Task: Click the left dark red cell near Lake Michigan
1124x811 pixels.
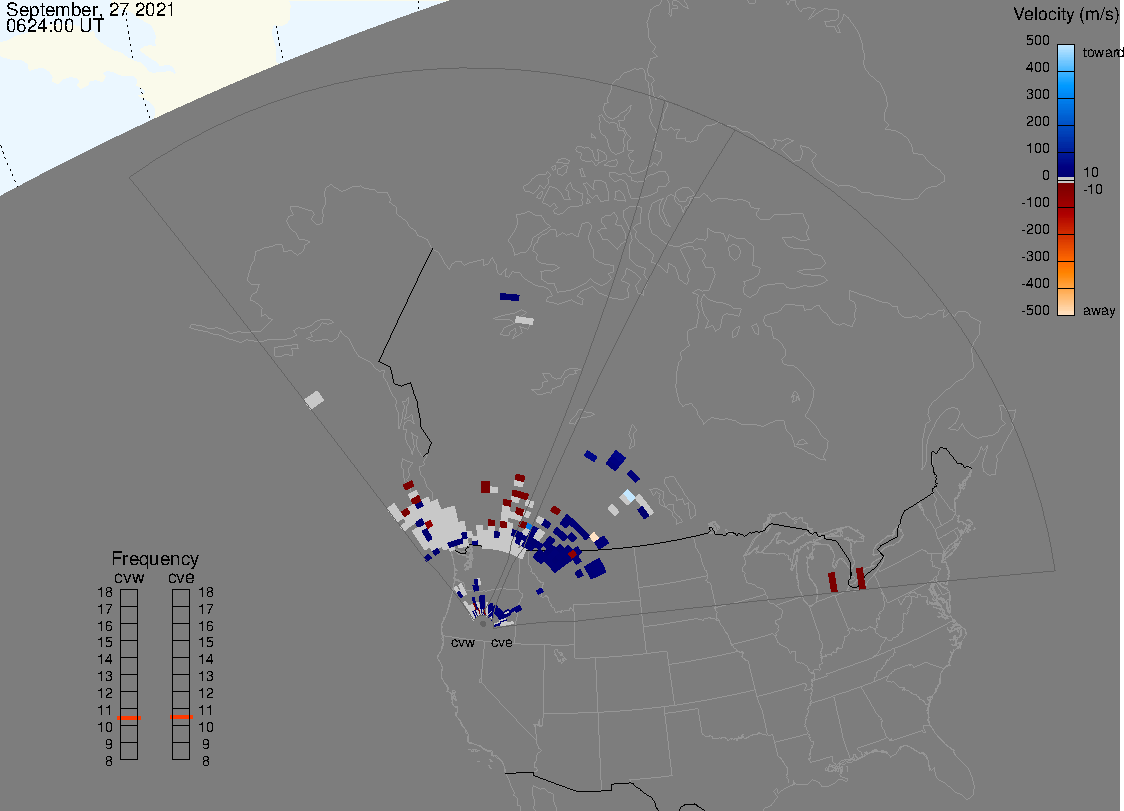Action: click(x=833, y=582)
